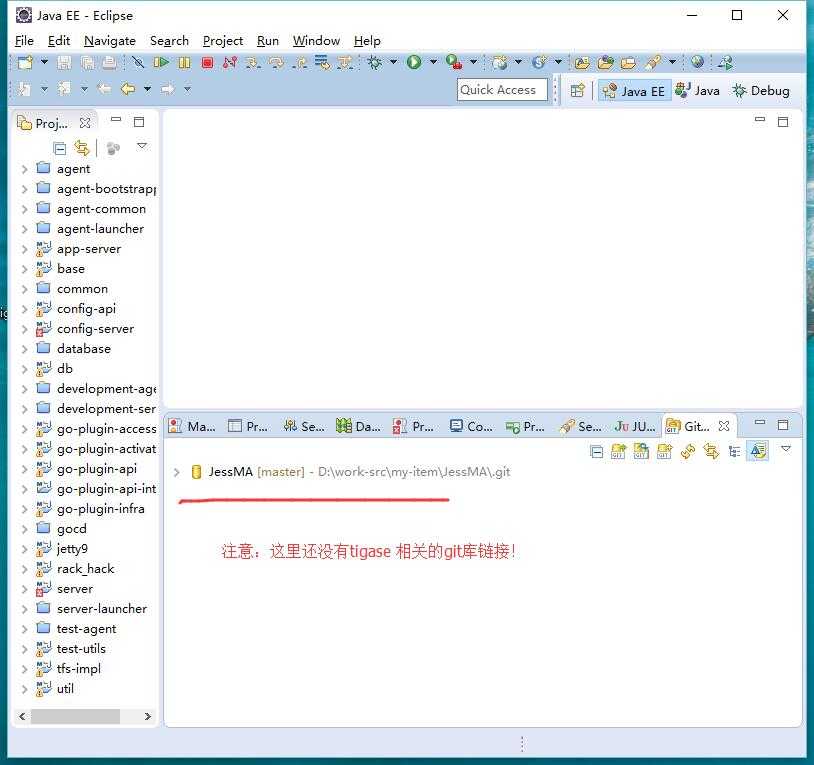Open the Window menu

[316, 40]
